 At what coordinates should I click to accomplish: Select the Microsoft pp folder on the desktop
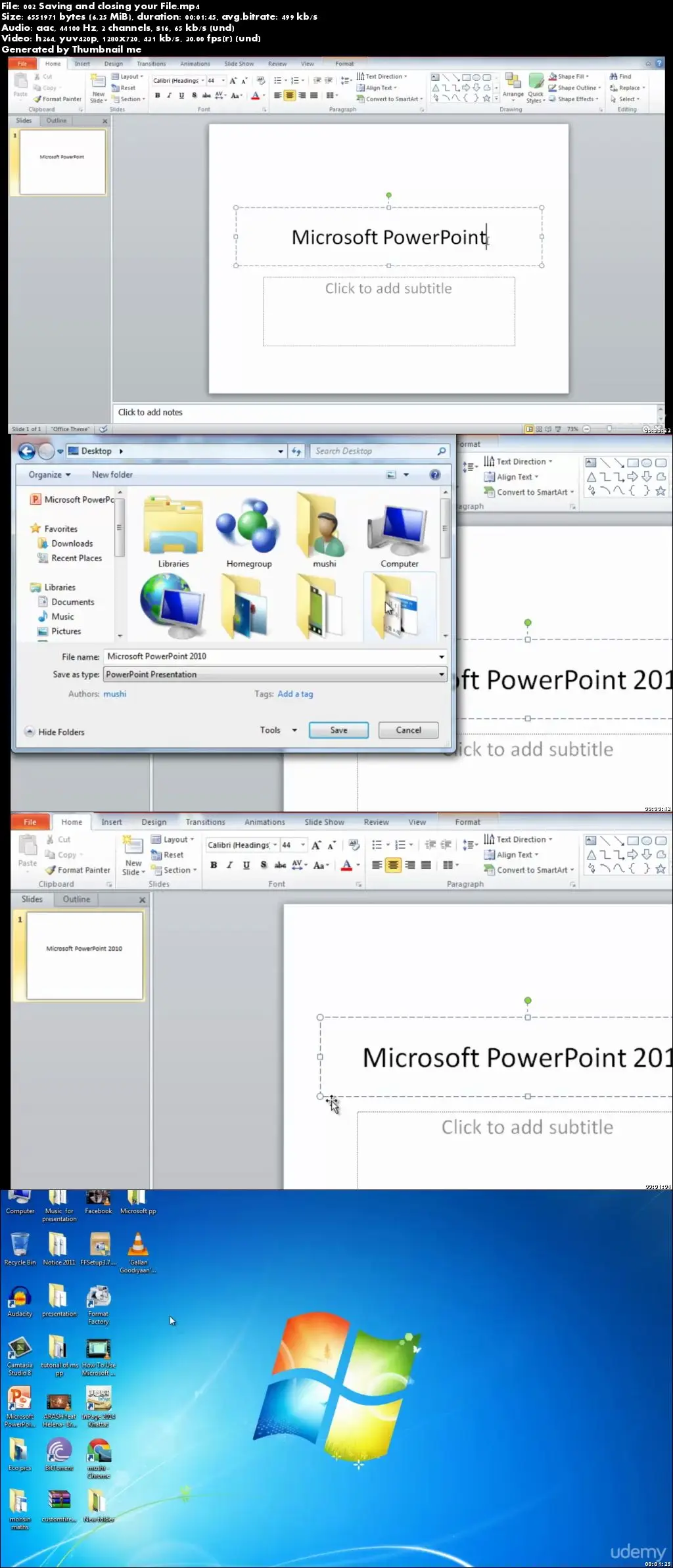point(138,1203)
